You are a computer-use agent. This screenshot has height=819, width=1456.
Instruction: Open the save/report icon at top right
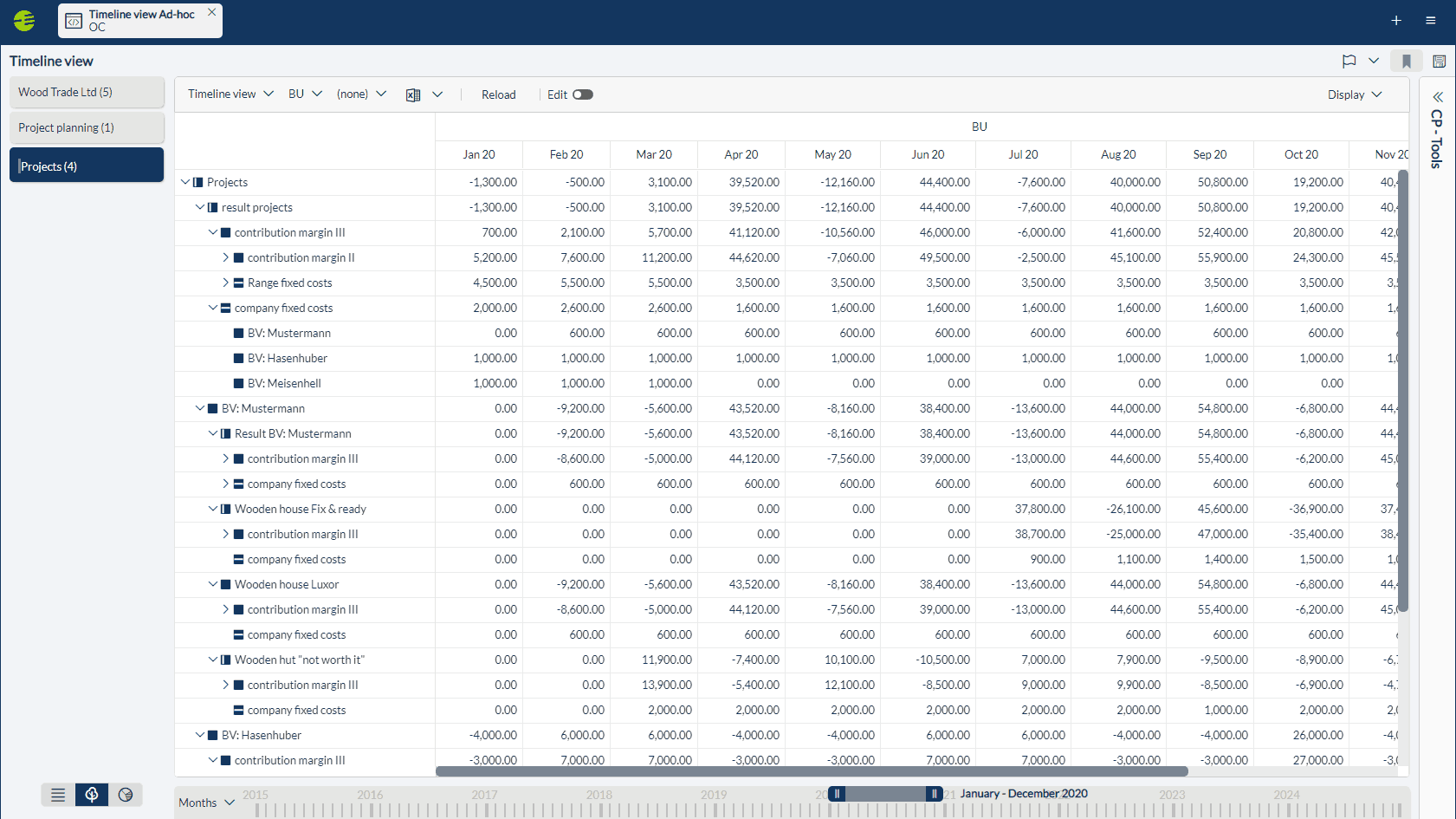(1440, 62)
